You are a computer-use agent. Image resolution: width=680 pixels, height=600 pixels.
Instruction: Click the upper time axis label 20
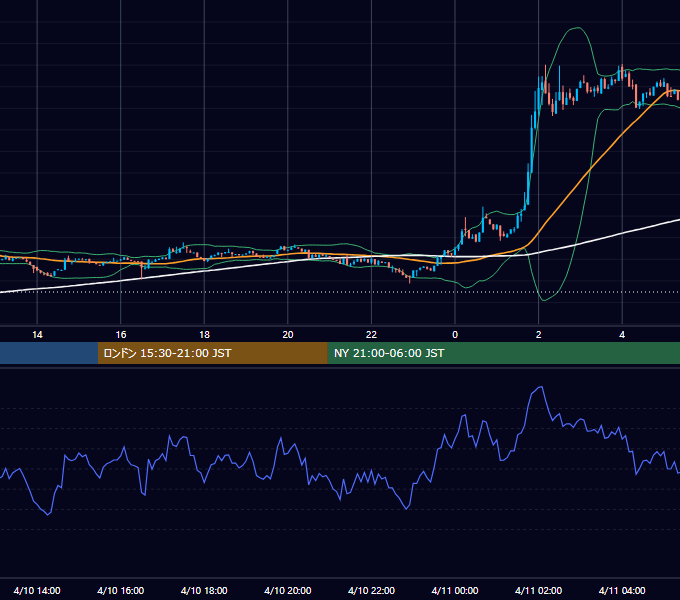point(288,334)
